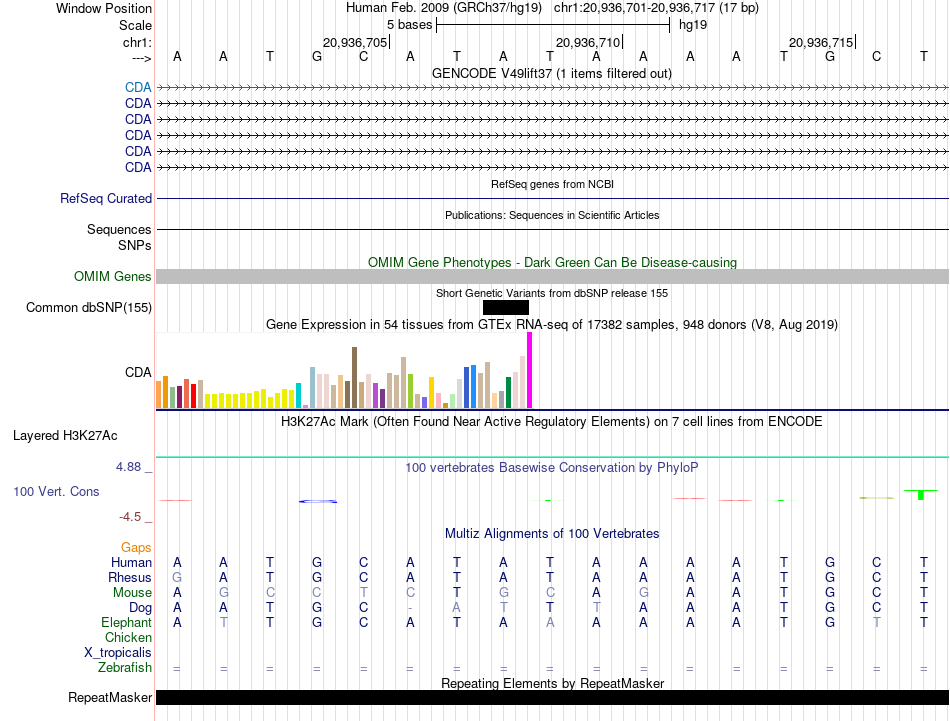
Task: Click the -4.5 lower scale value
Action: (130, 517)
